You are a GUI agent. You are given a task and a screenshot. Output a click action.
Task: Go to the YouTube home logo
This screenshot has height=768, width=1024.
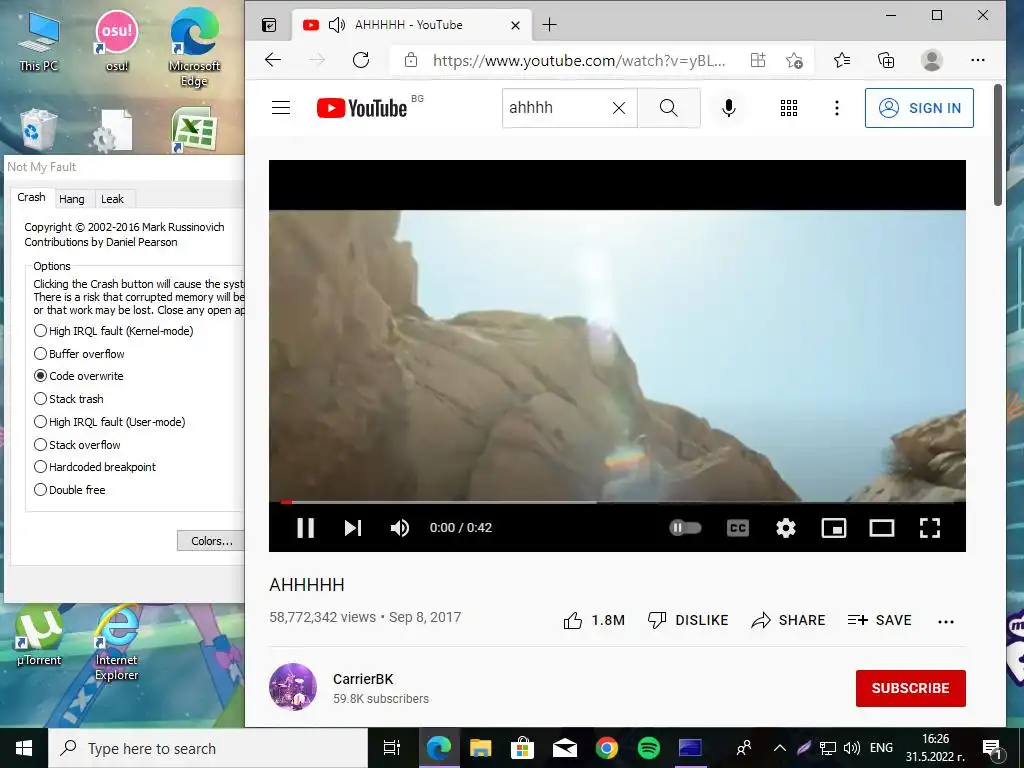[x=362, y=108]
